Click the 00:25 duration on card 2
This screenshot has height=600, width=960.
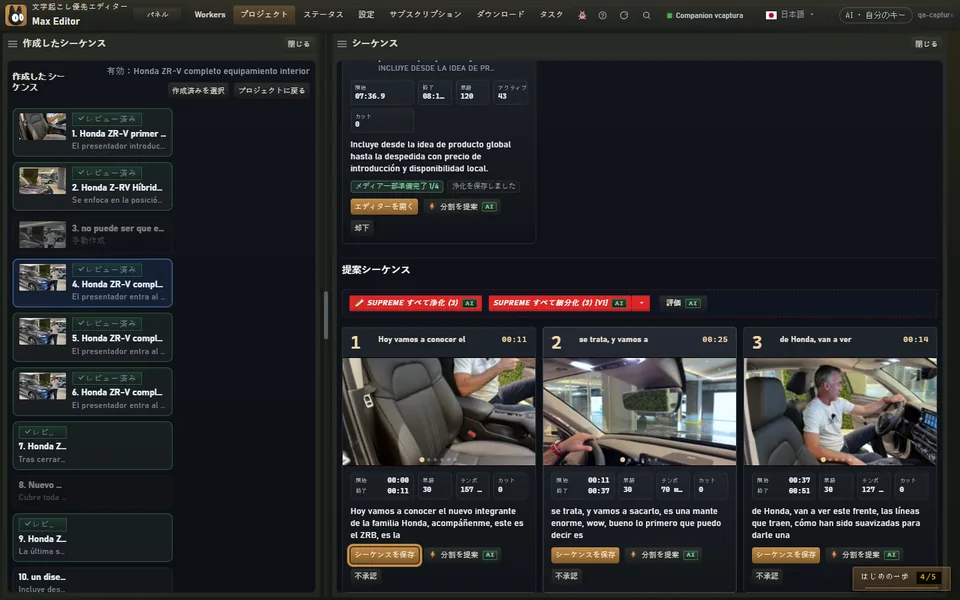click(714, 339)
